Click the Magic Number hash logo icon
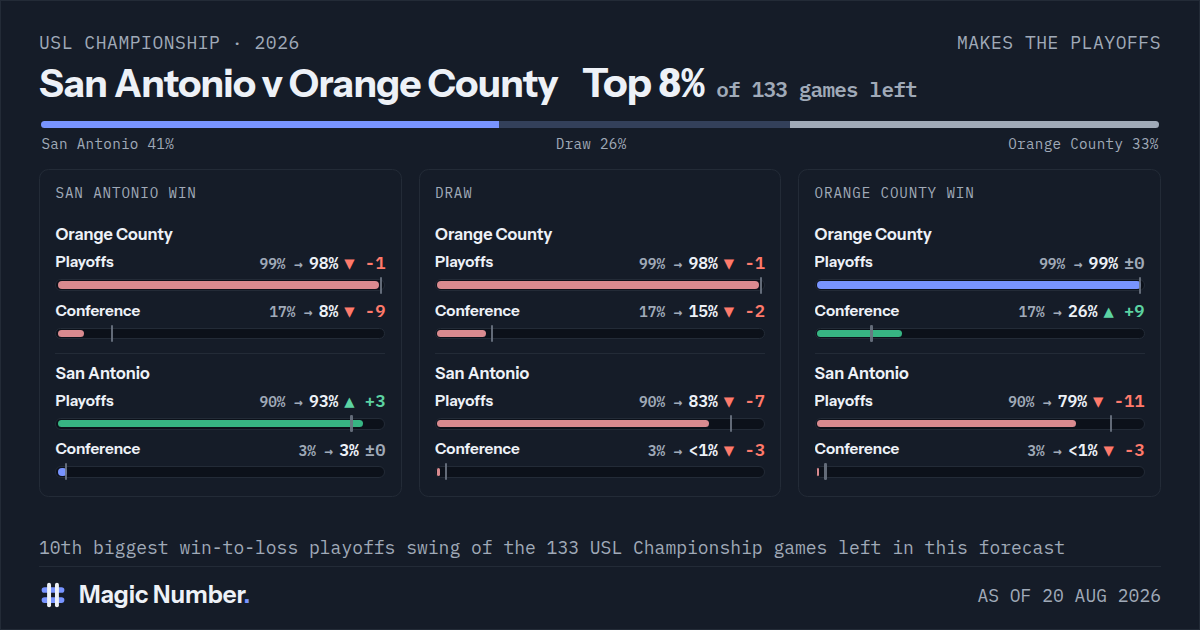The image size is (1200, 630). click(53, 595)
